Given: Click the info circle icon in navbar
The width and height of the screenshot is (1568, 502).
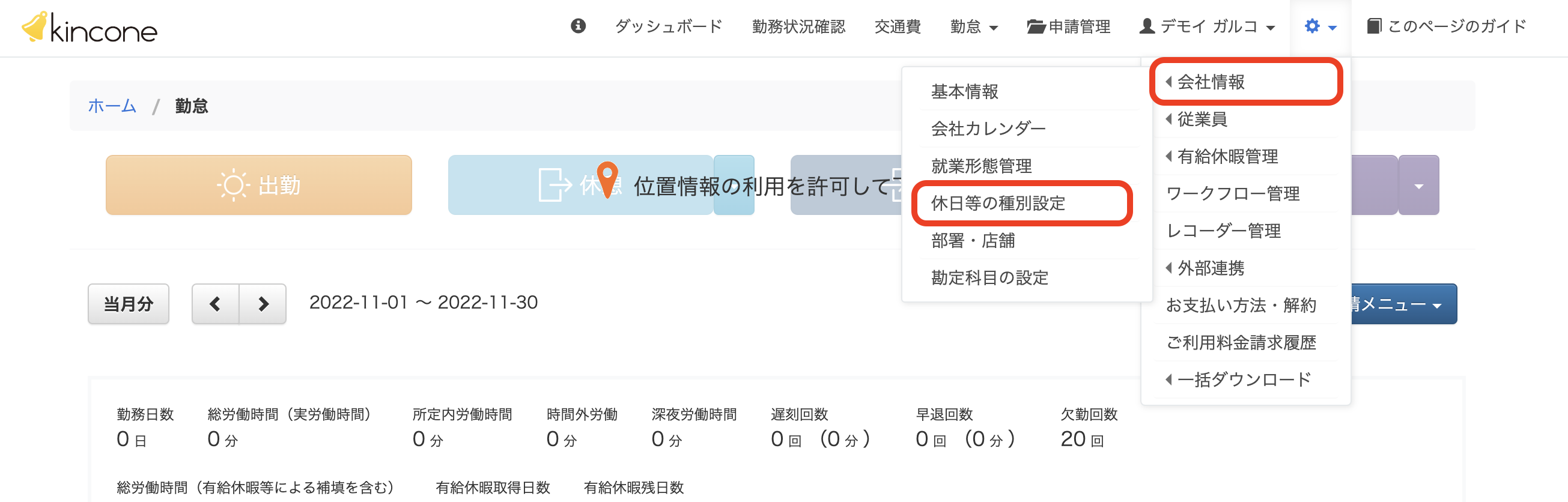Looking at the screenshot, I should point(578,26).
